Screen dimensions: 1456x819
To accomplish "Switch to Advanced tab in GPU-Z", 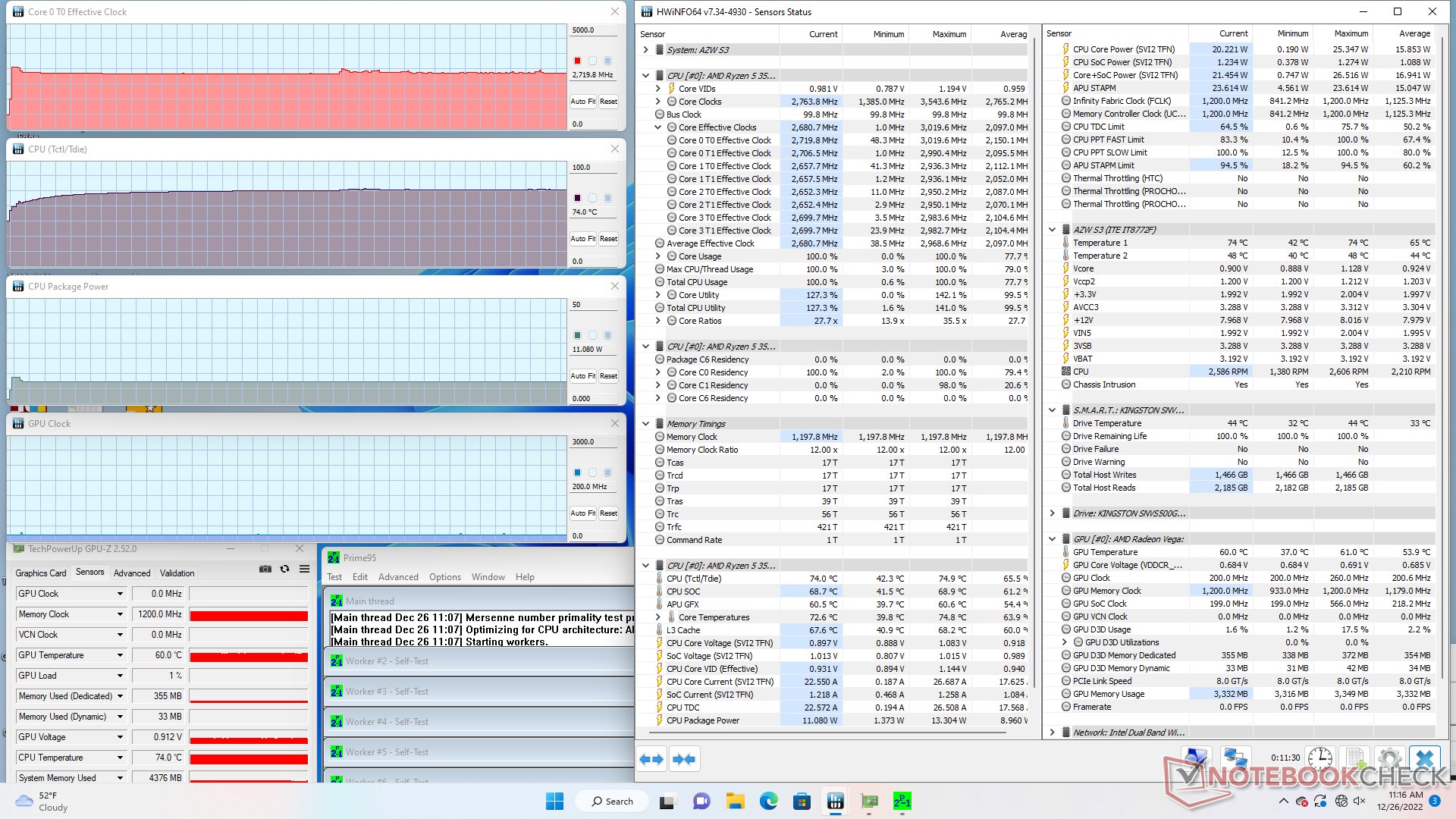I will (132, 573).
